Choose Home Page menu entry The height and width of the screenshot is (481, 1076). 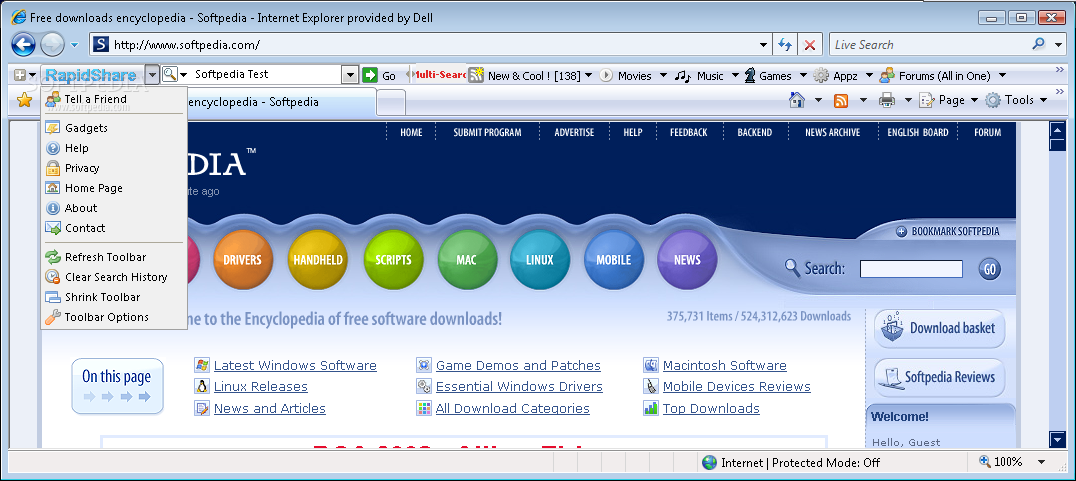point(114,188)
